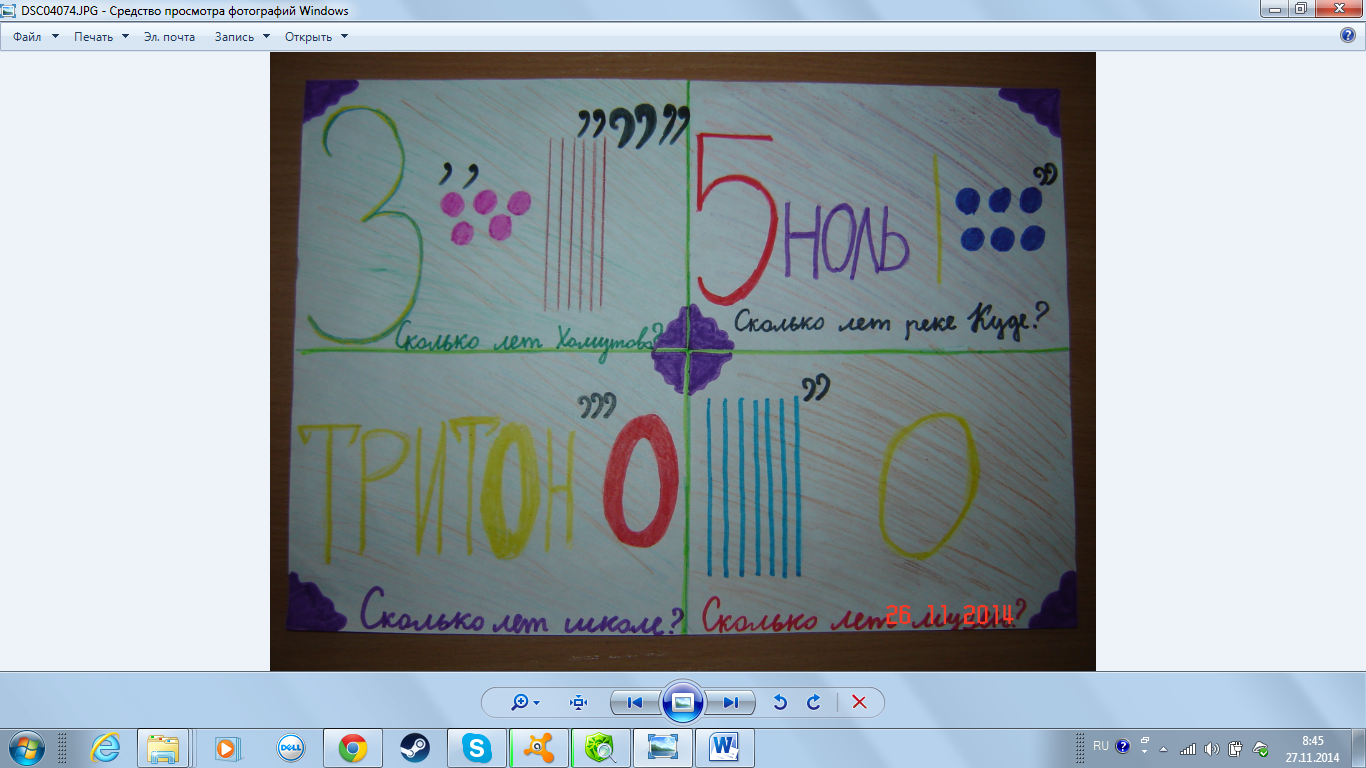Open the Файл menu
Screen dimensions: 1366x768
coord(36,37)
